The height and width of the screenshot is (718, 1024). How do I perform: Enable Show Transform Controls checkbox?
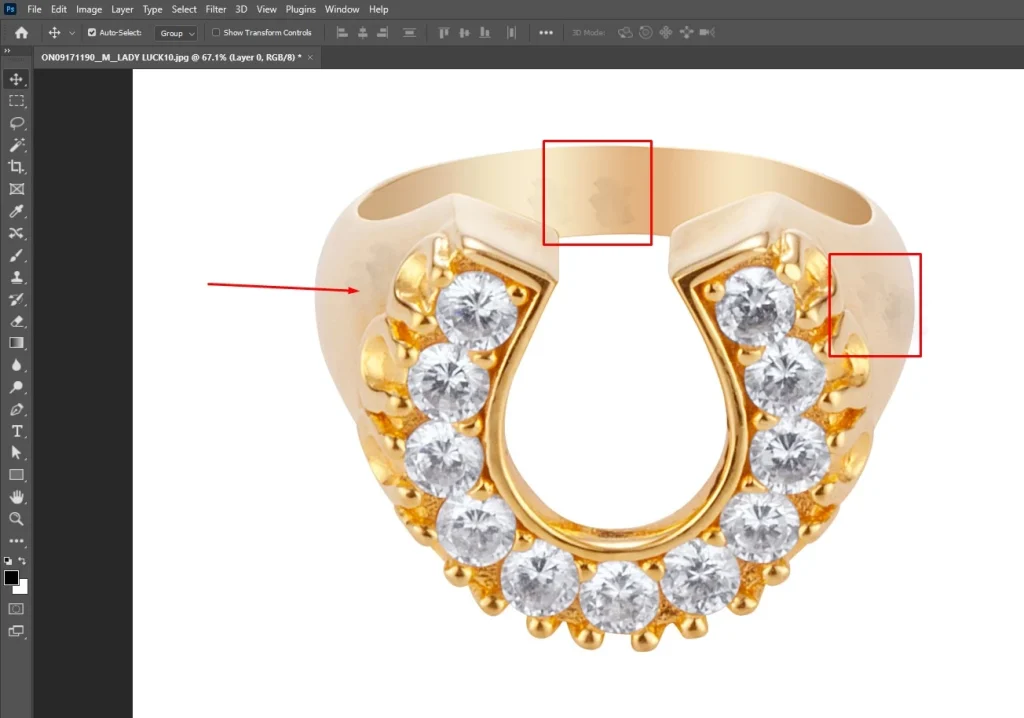(216, 33)
